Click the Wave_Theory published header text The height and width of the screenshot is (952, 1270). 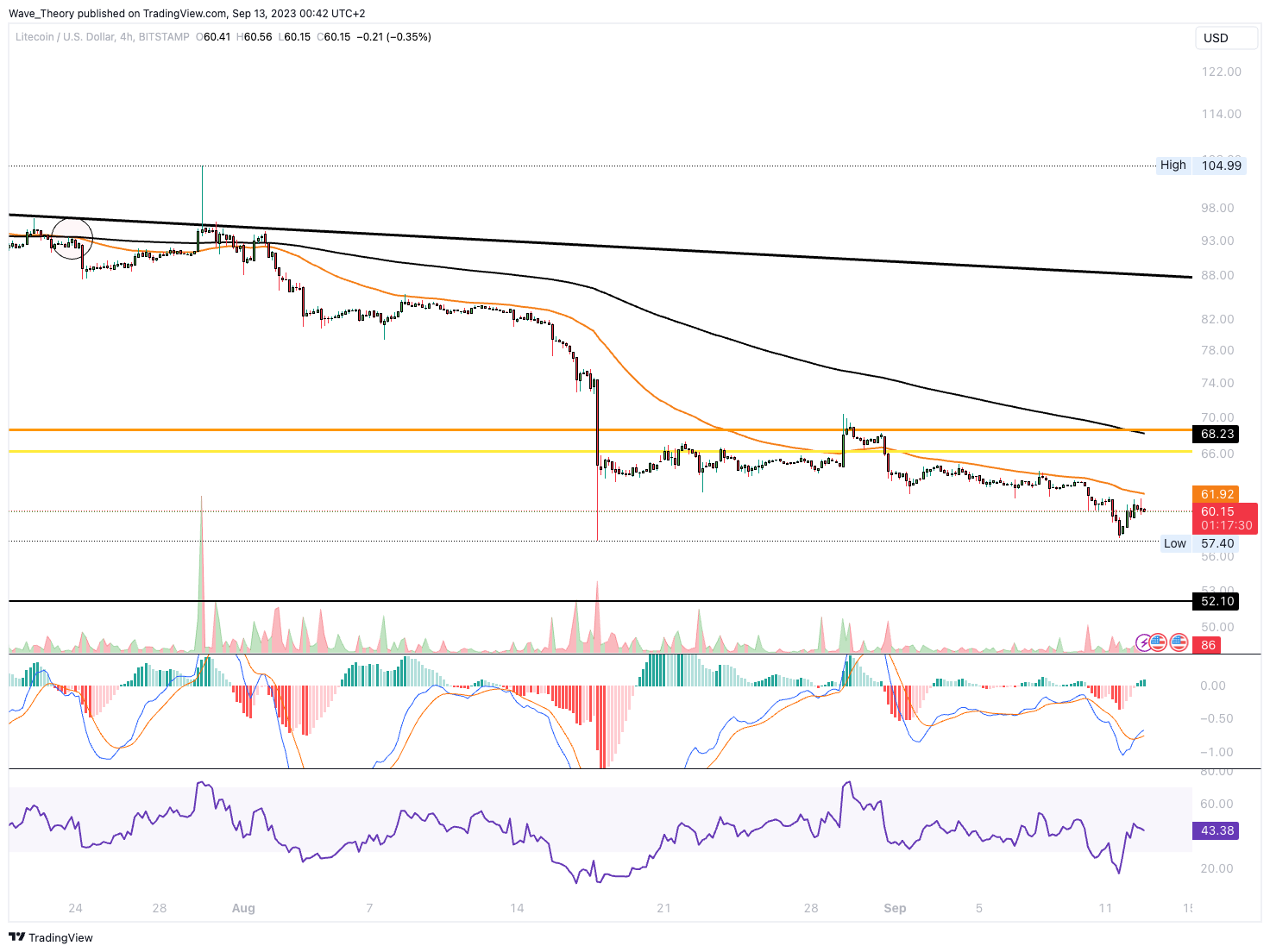[187, 14]
